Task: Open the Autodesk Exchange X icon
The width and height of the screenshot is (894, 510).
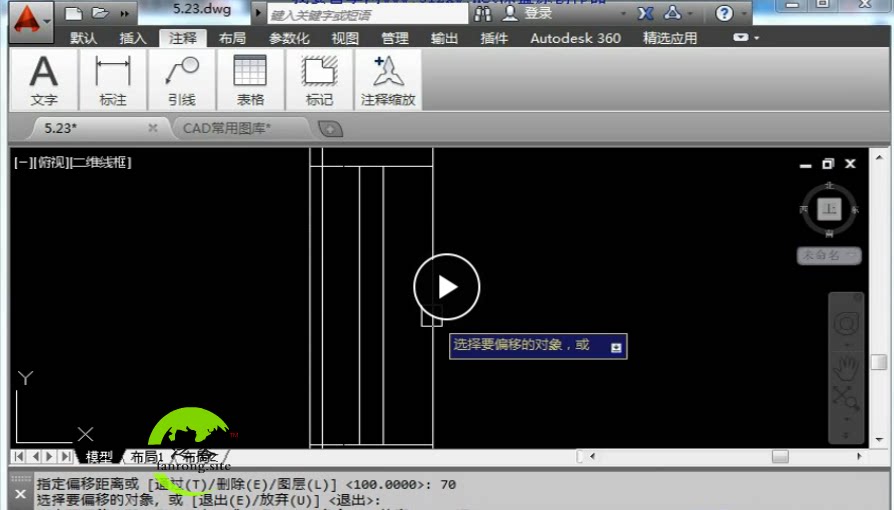Action: [645, 13]
